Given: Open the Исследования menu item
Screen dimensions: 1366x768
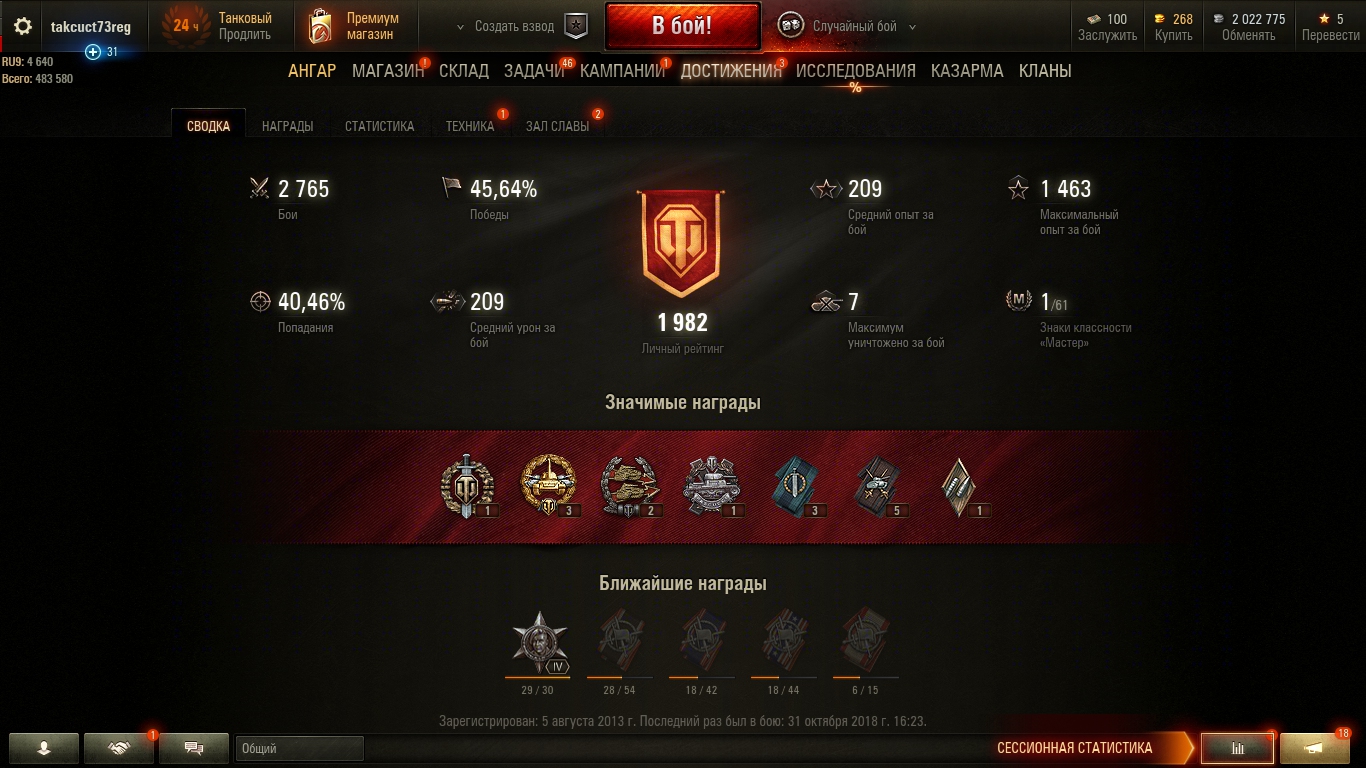Looking at the screenshot, I should click(x=856, y=71).
